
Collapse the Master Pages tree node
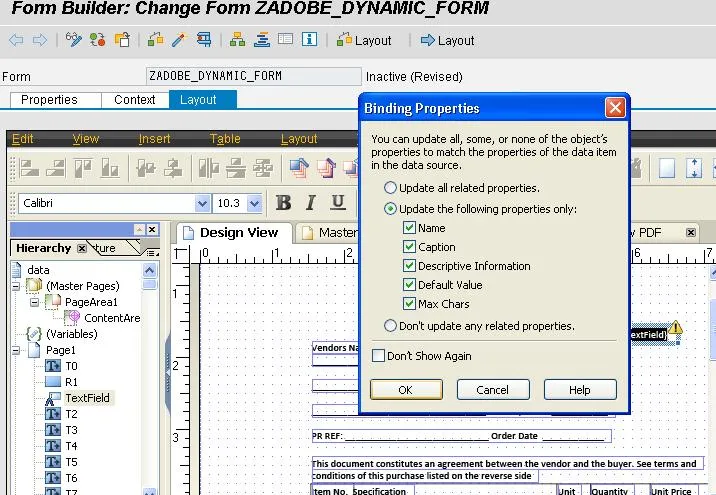pos(17,286)
